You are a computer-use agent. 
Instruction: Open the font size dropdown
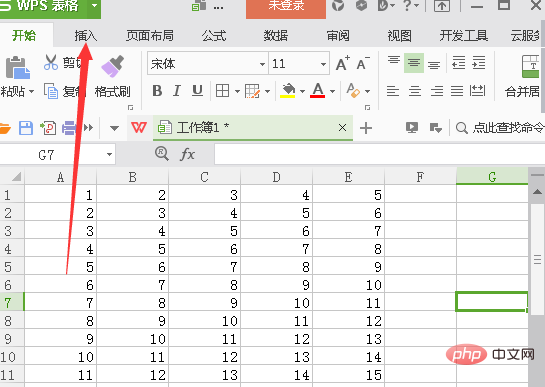(323, 64)
